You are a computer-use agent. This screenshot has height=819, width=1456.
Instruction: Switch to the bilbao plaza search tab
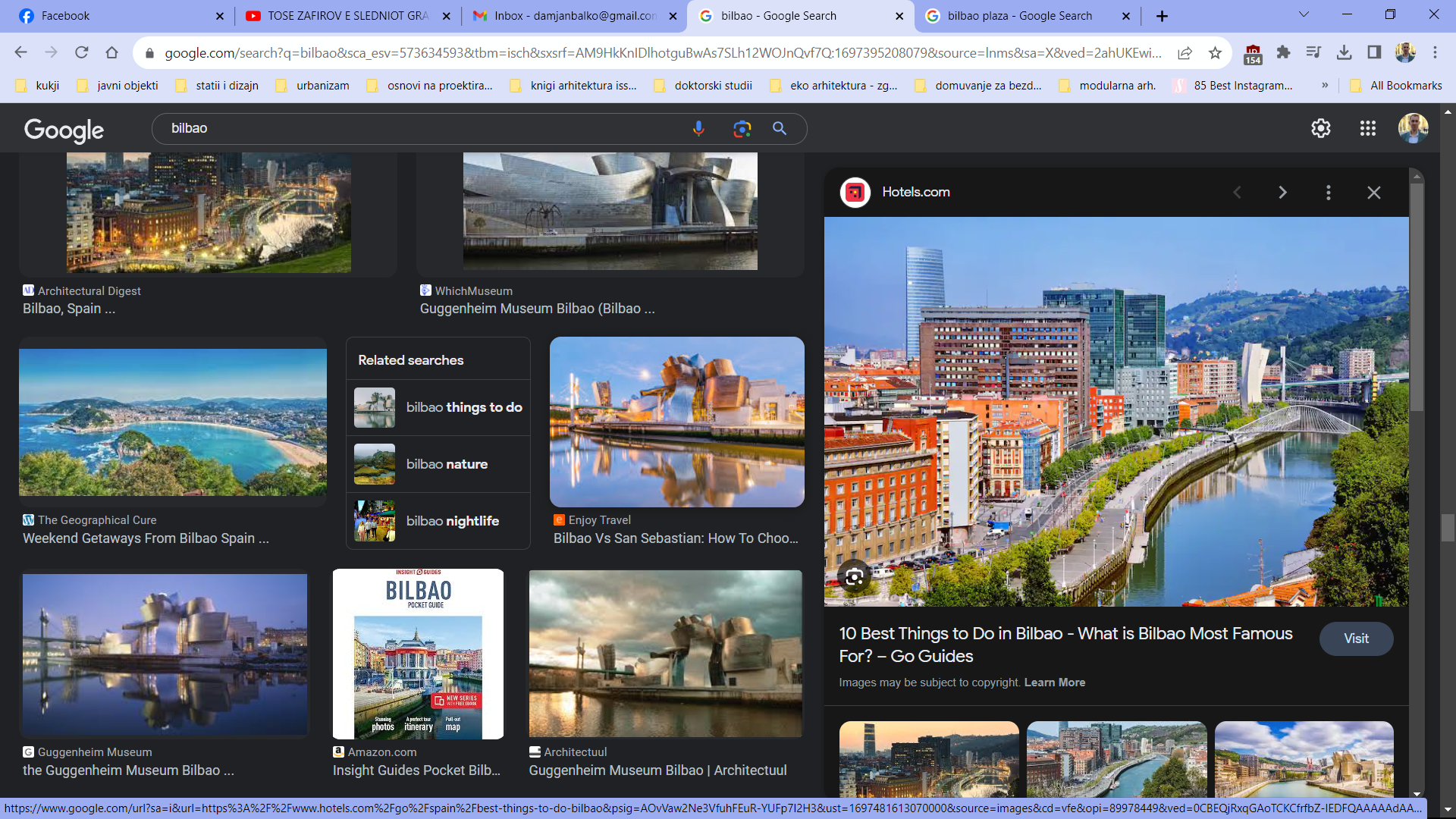pos(1019,15)
